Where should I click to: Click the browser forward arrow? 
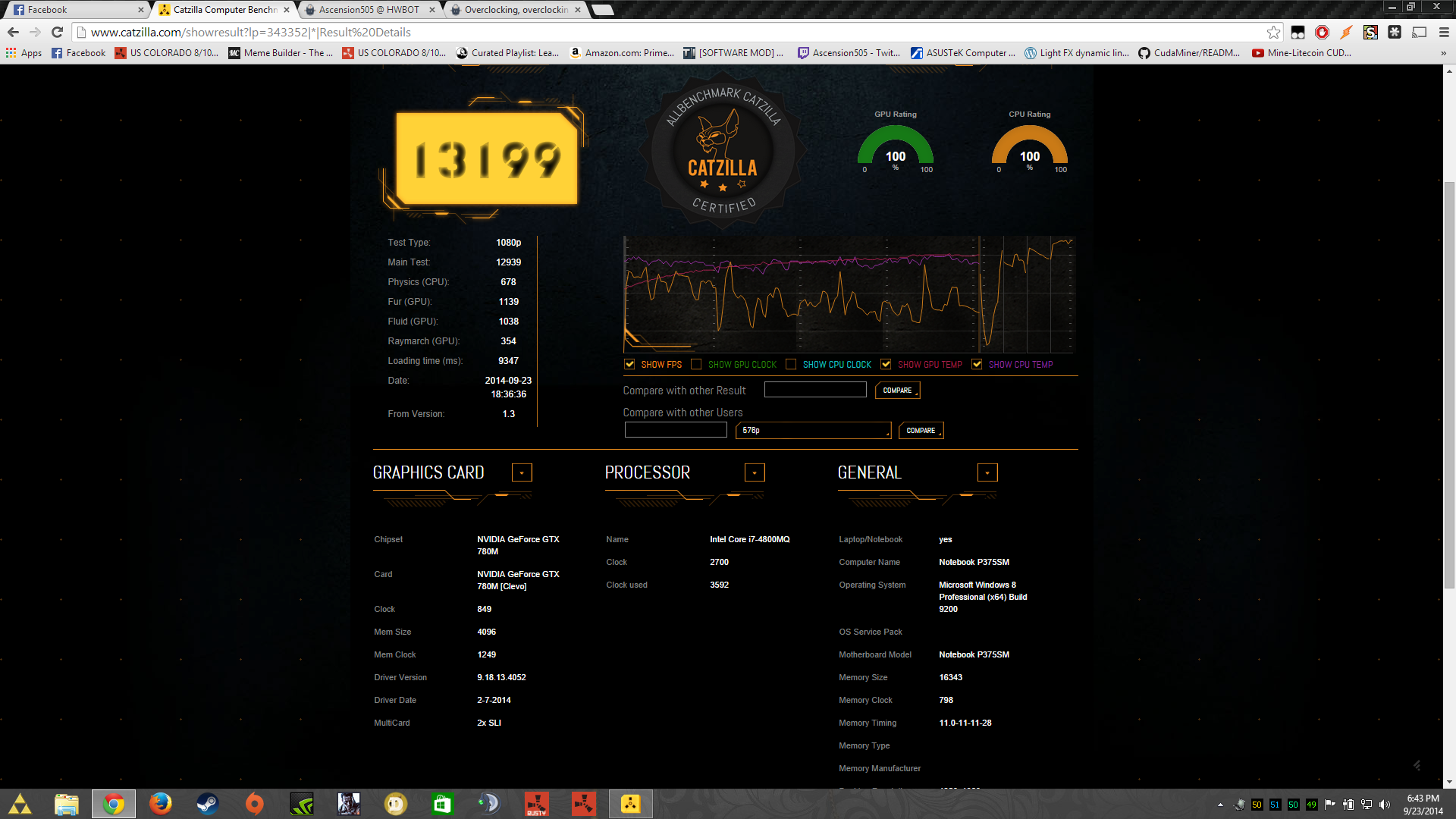coord(35,32)
